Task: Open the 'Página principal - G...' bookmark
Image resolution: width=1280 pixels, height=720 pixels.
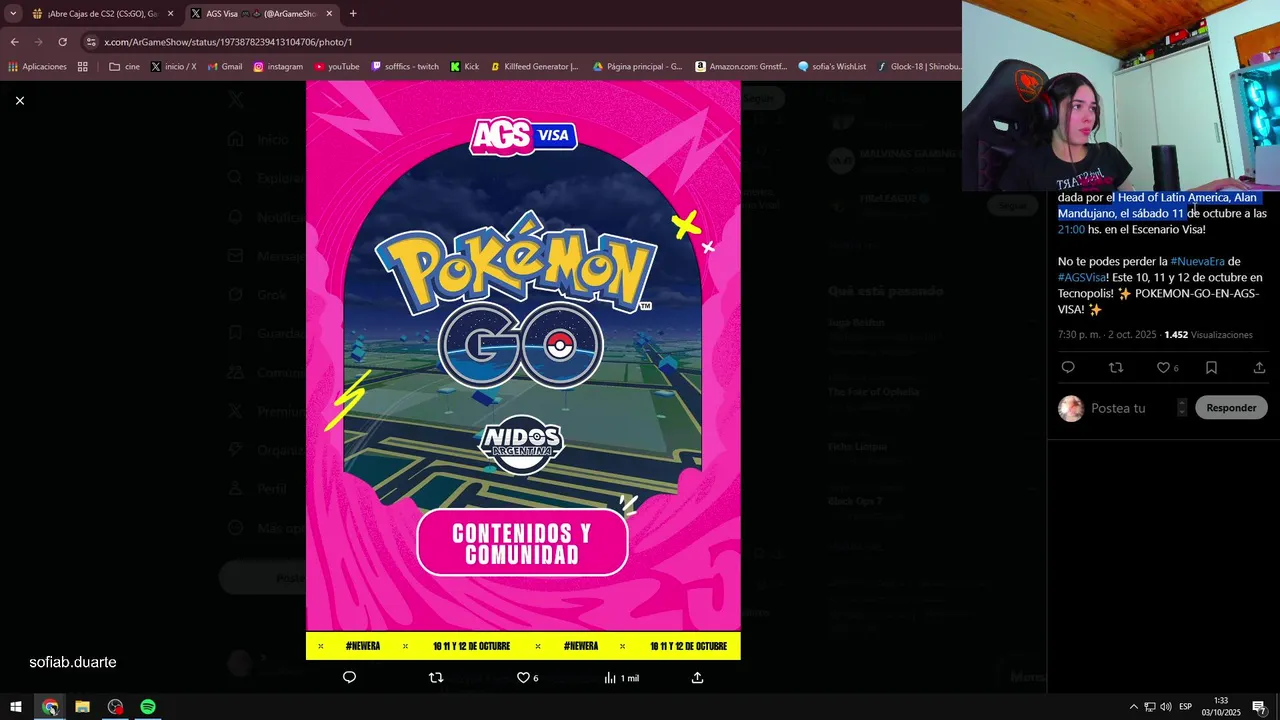Action: pos(637,66)
